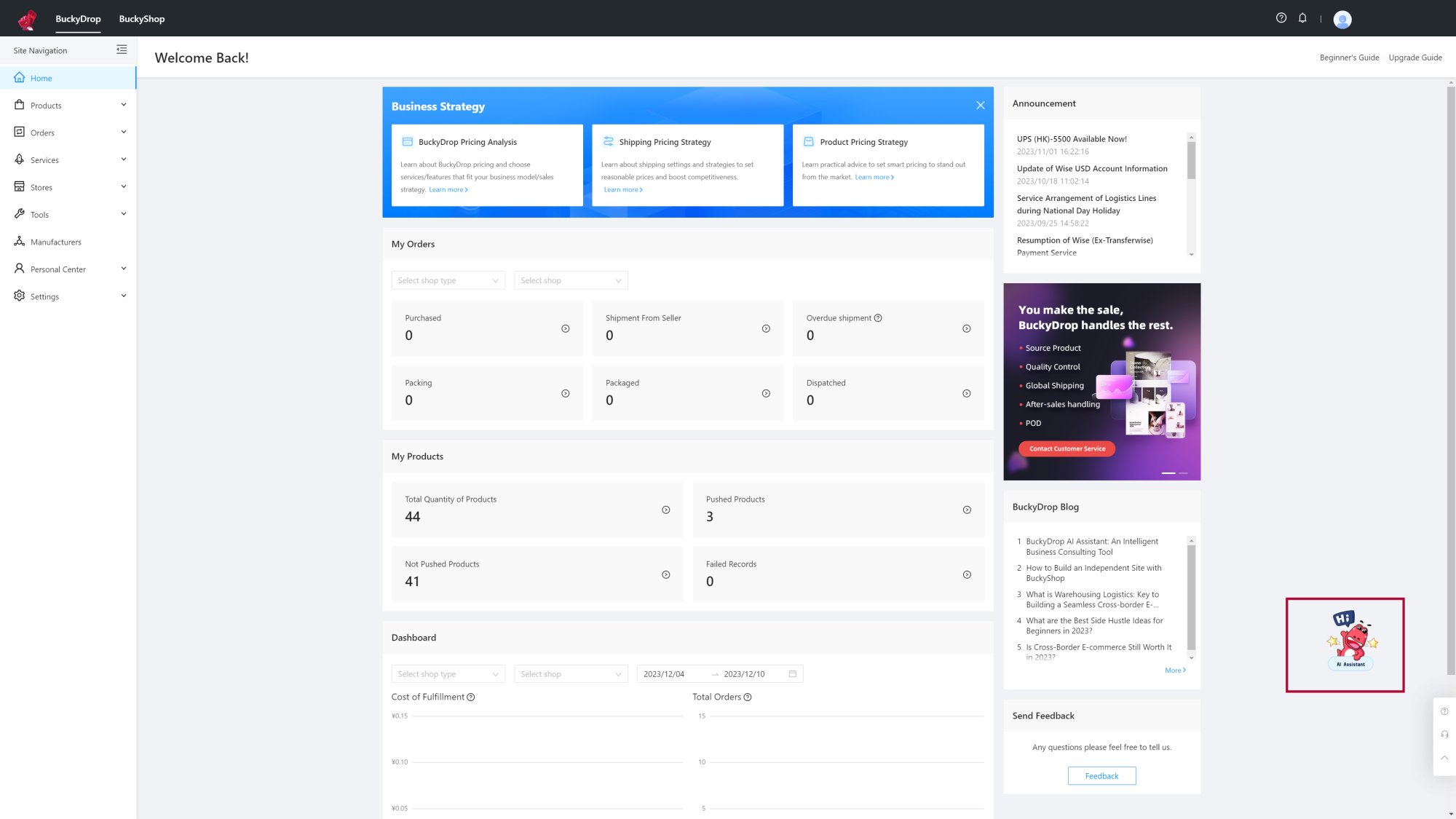Open notifications bell icon
This screenshot has height=819, width=1456.
click(1302, 18)
